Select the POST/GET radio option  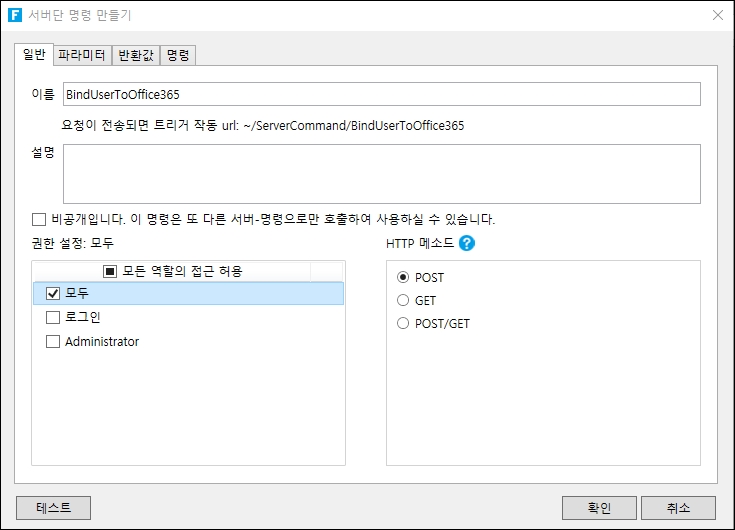point(403,324)
